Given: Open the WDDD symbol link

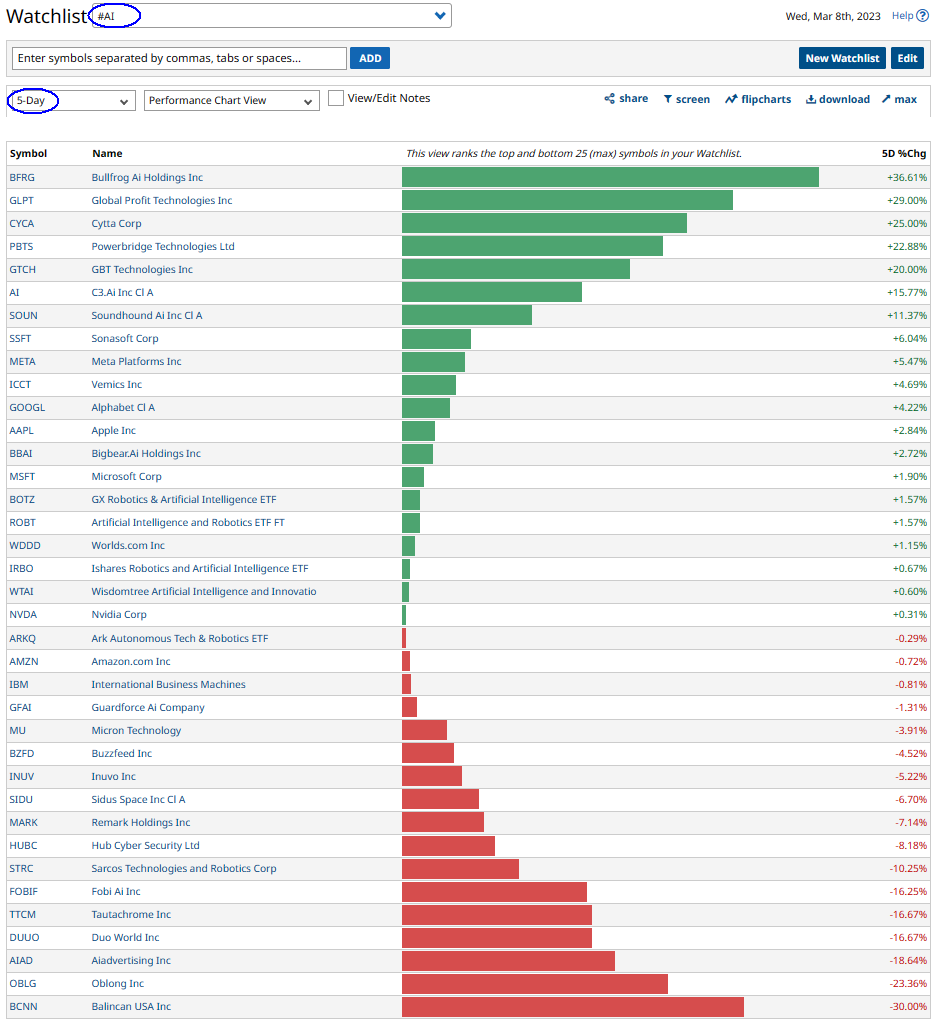Looking at the screenshot, I should tap(25, 546).
